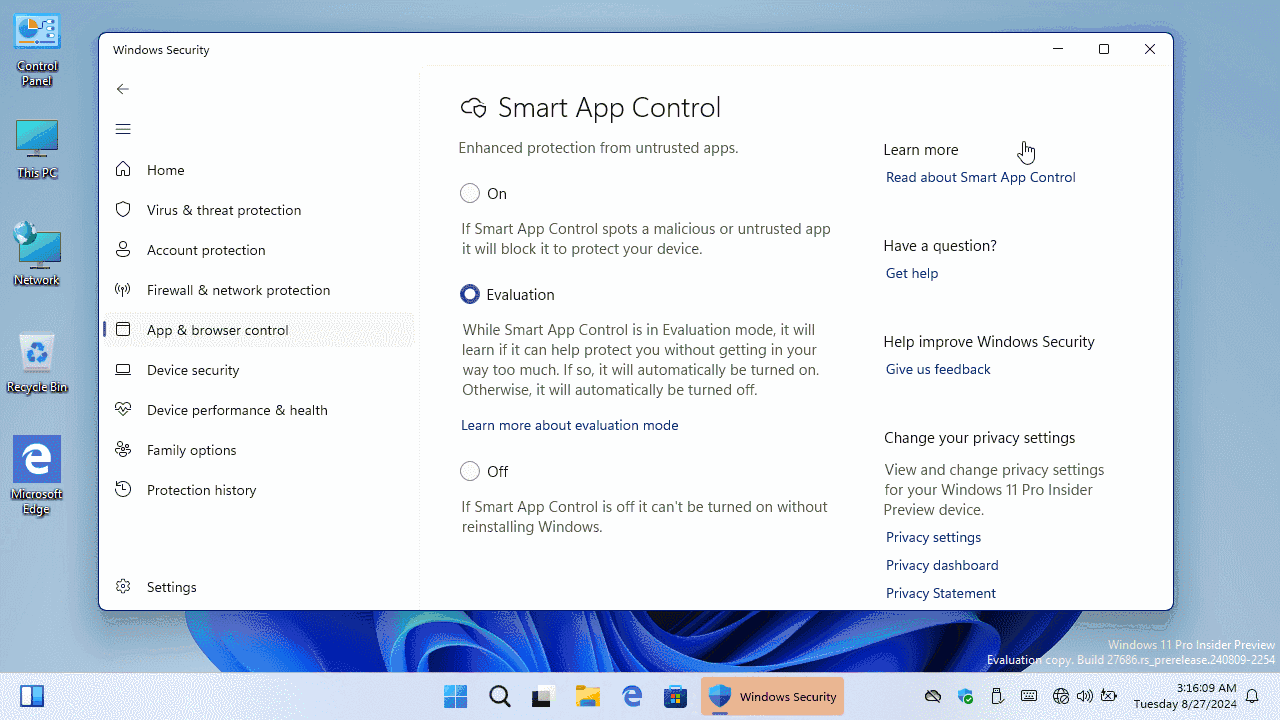Open the notification bell in the tray

pos(1252,696)
